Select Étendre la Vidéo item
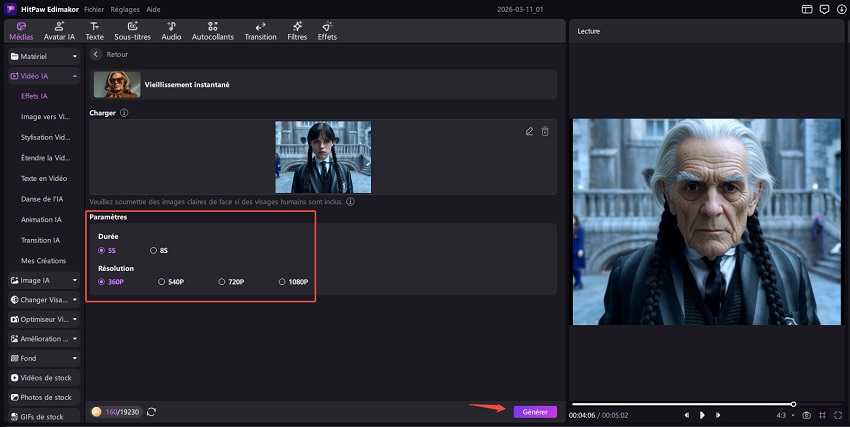Image resolution: width=850 pixels, height=427 pixels. [x=45, y=158]
